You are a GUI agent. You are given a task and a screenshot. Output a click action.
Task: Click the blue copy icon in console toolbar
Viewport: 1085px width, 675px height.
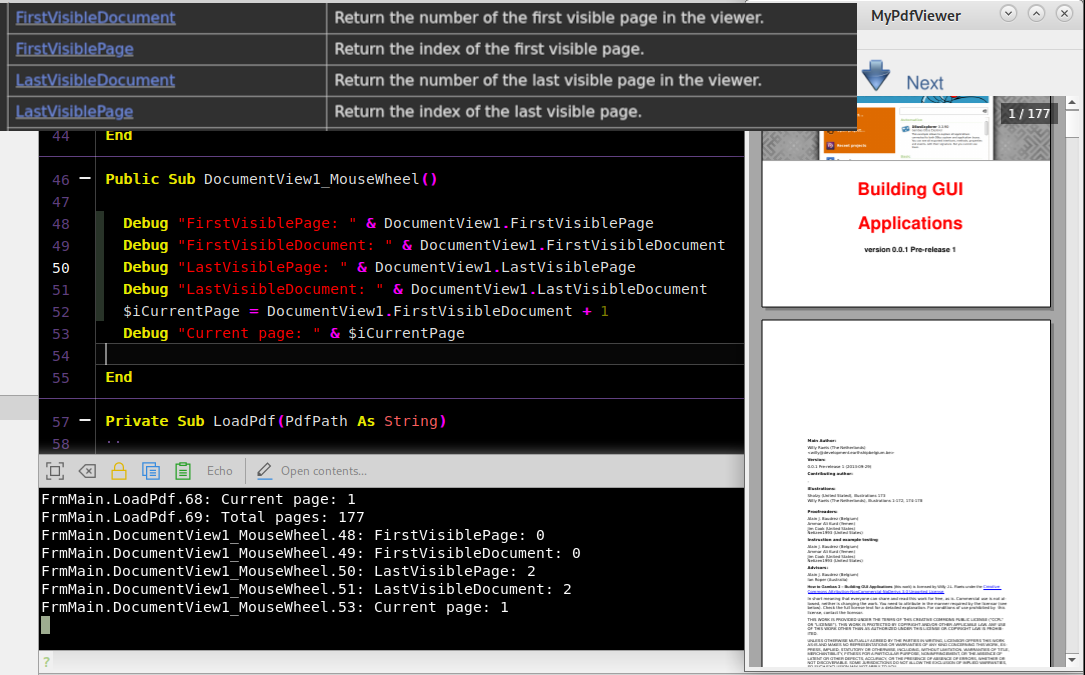(x=151, y=471)
